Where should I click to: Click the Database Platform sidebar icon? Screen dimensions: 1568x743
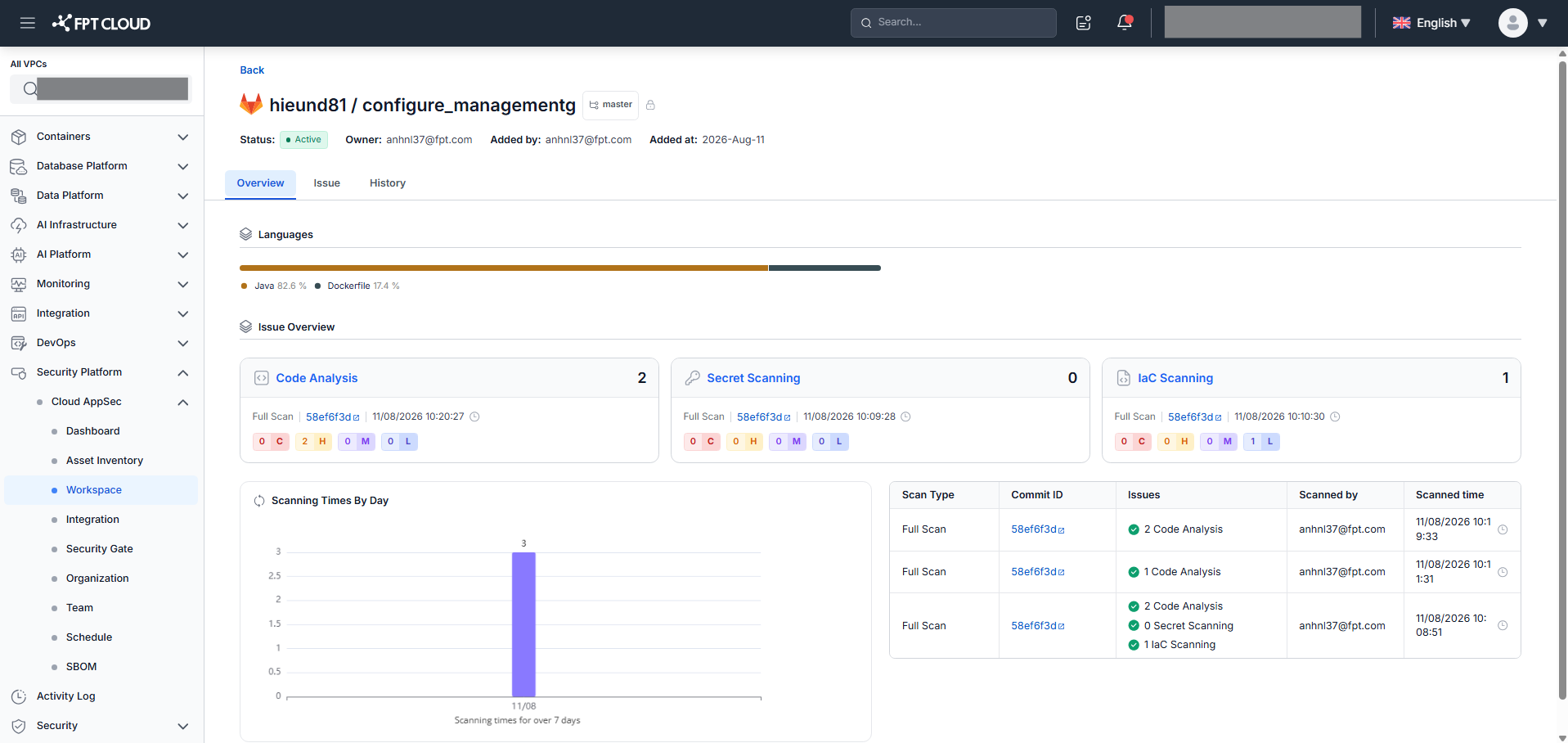19,166
